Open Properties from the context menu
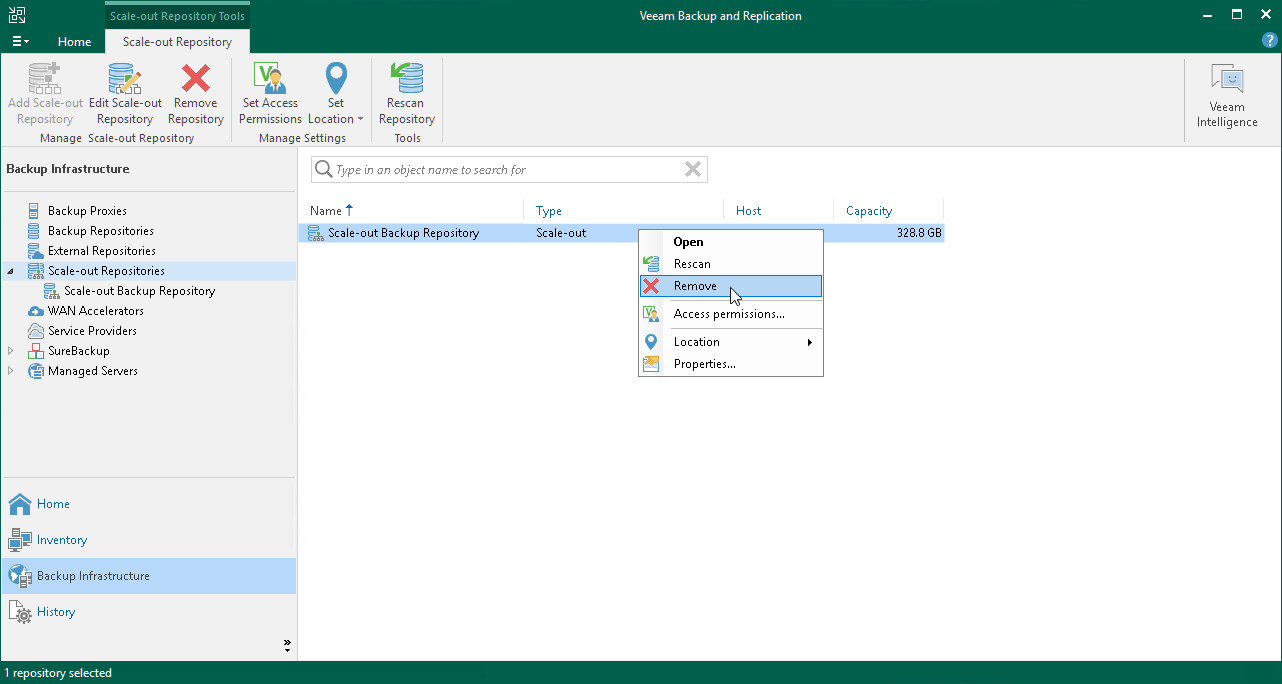1282x684 pixels. pyautogui.click(x=703, y=364)
